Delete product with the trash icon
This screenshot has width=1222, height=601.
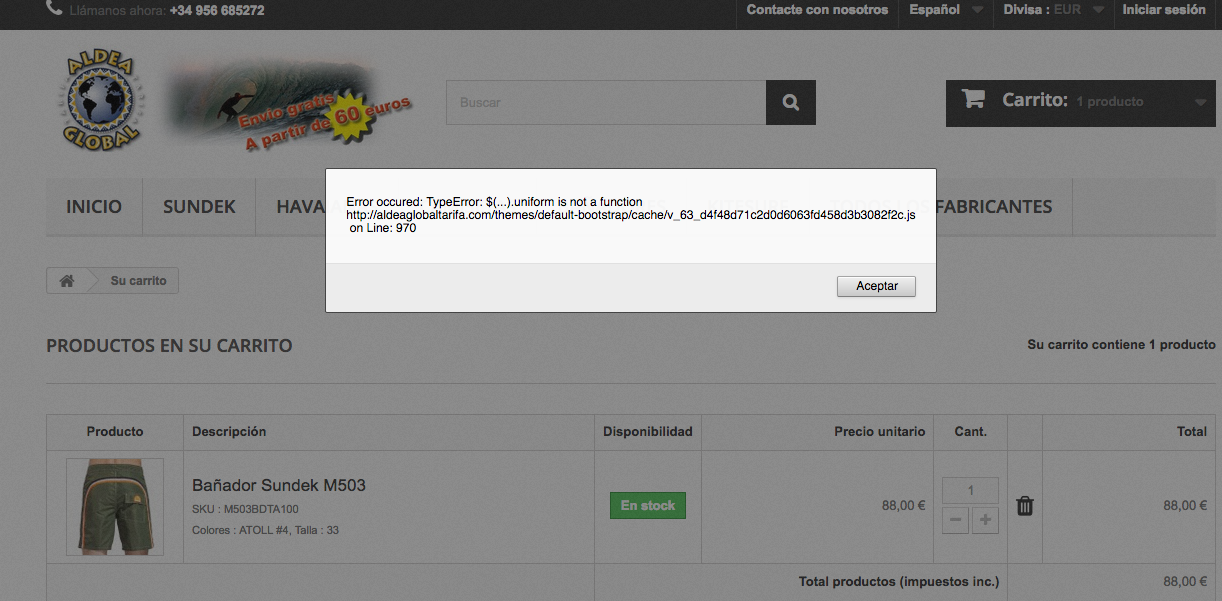click(x=1025, y=506)
